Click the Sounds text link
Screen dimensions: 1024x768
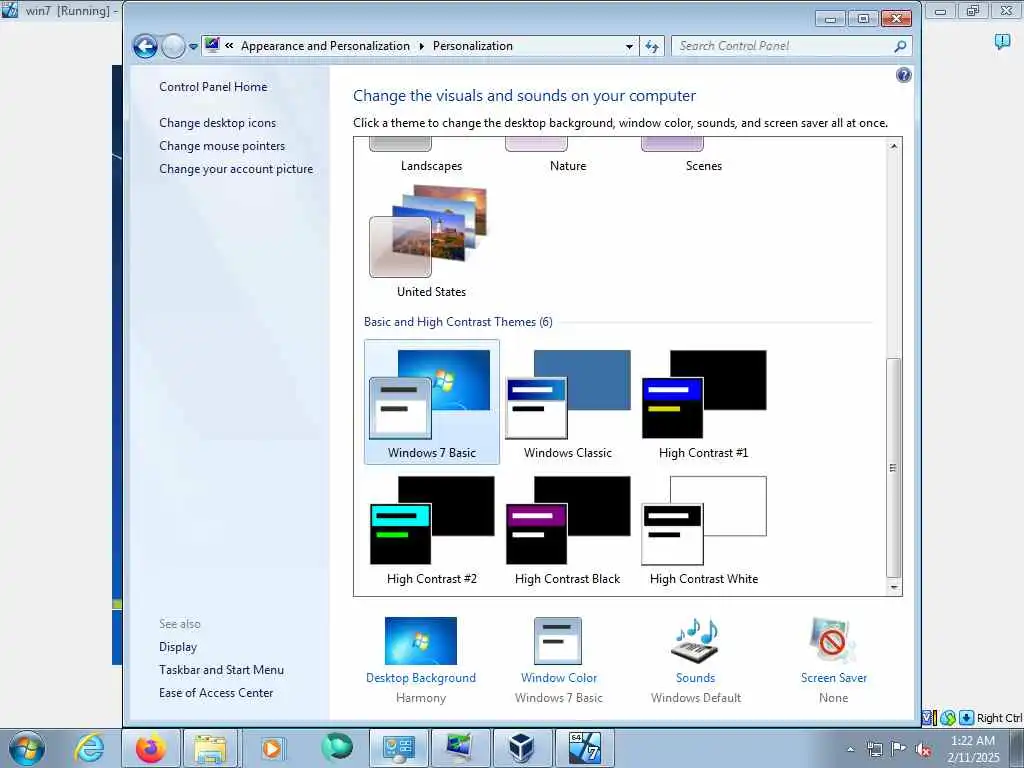pos(695,678)
